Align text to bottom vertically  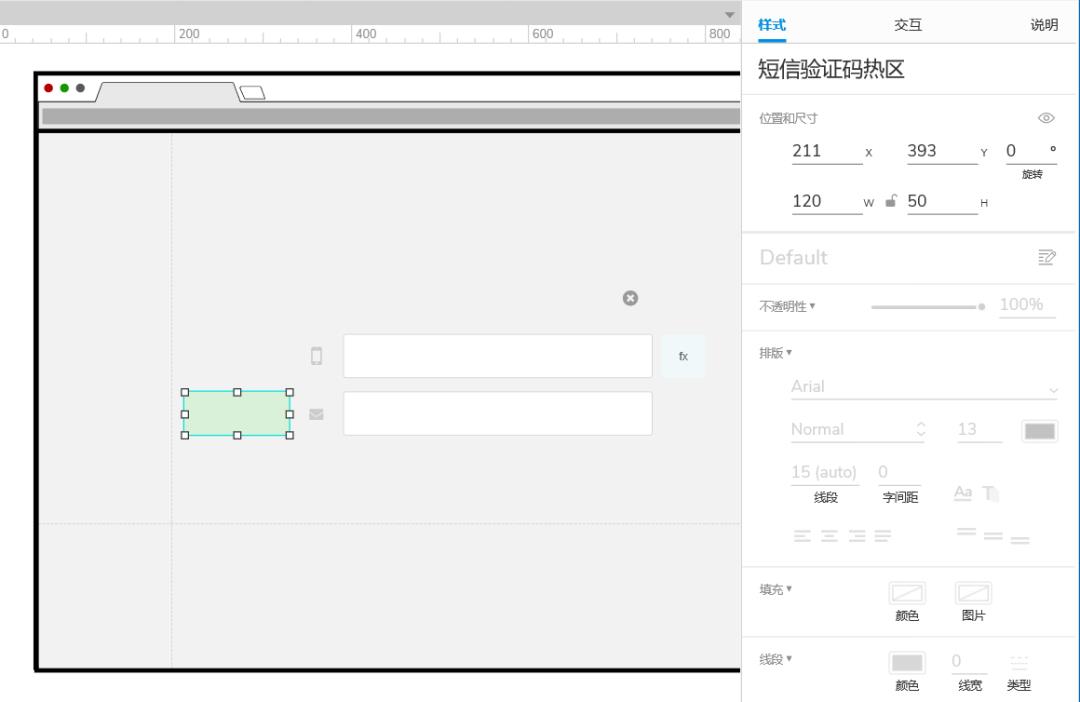(1020, 540)
